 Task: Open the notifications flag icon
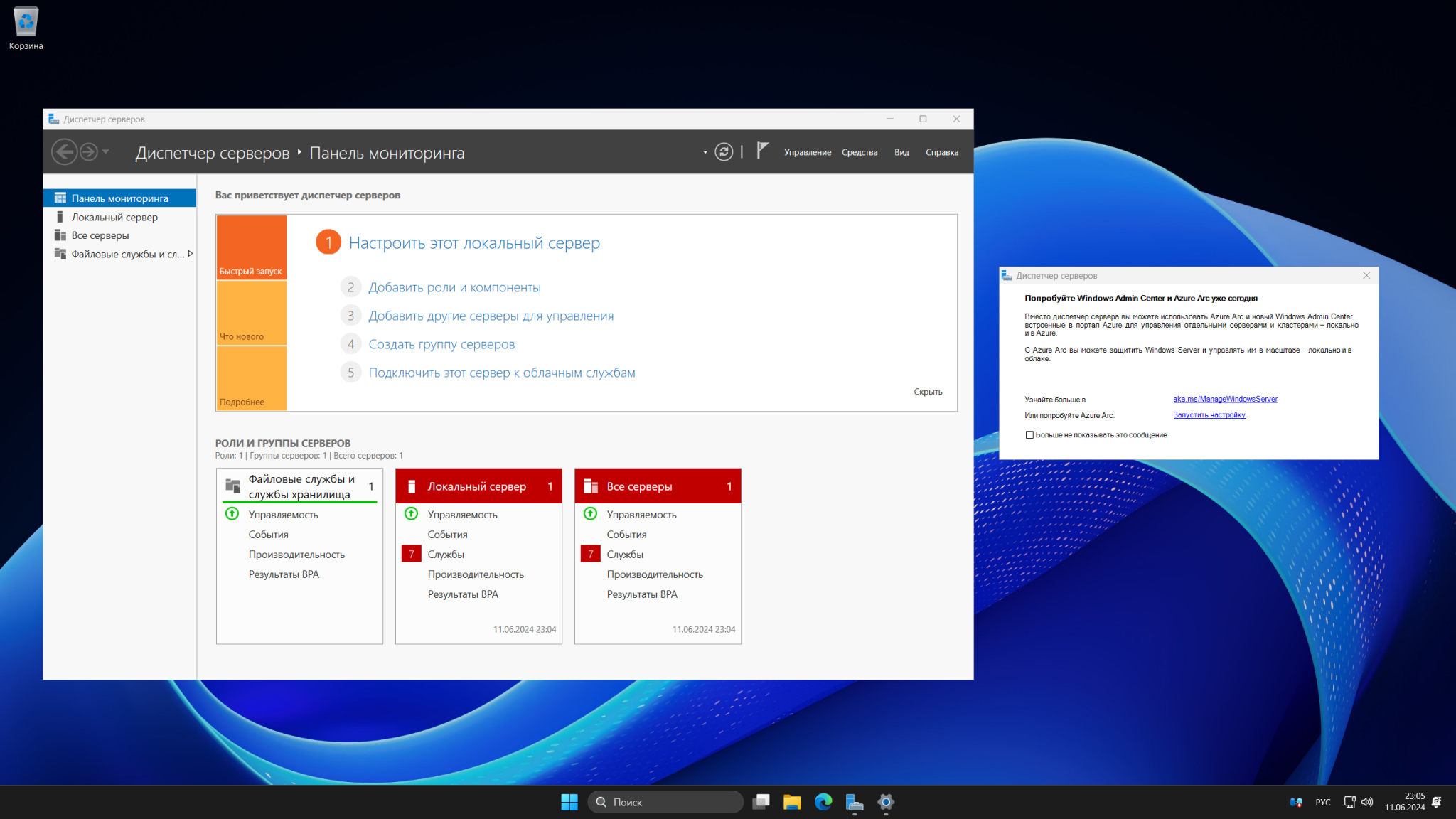pos(762,151)
